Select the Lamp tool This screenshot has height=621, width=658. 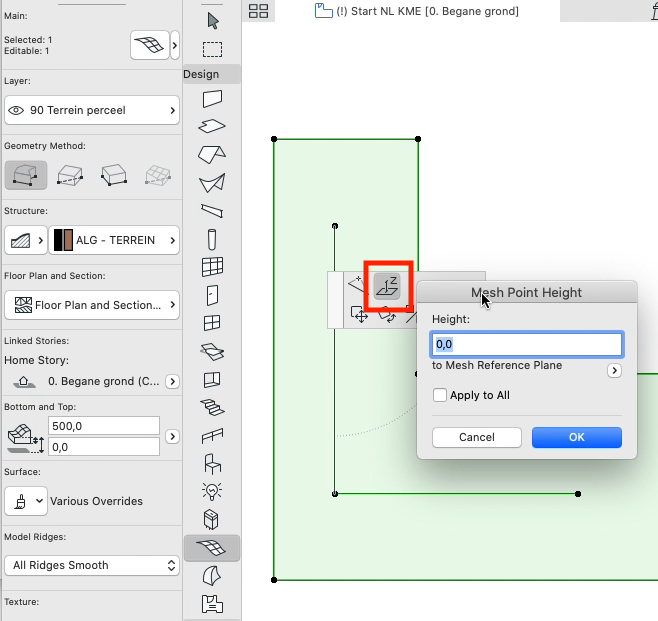[x=212, y=491]
